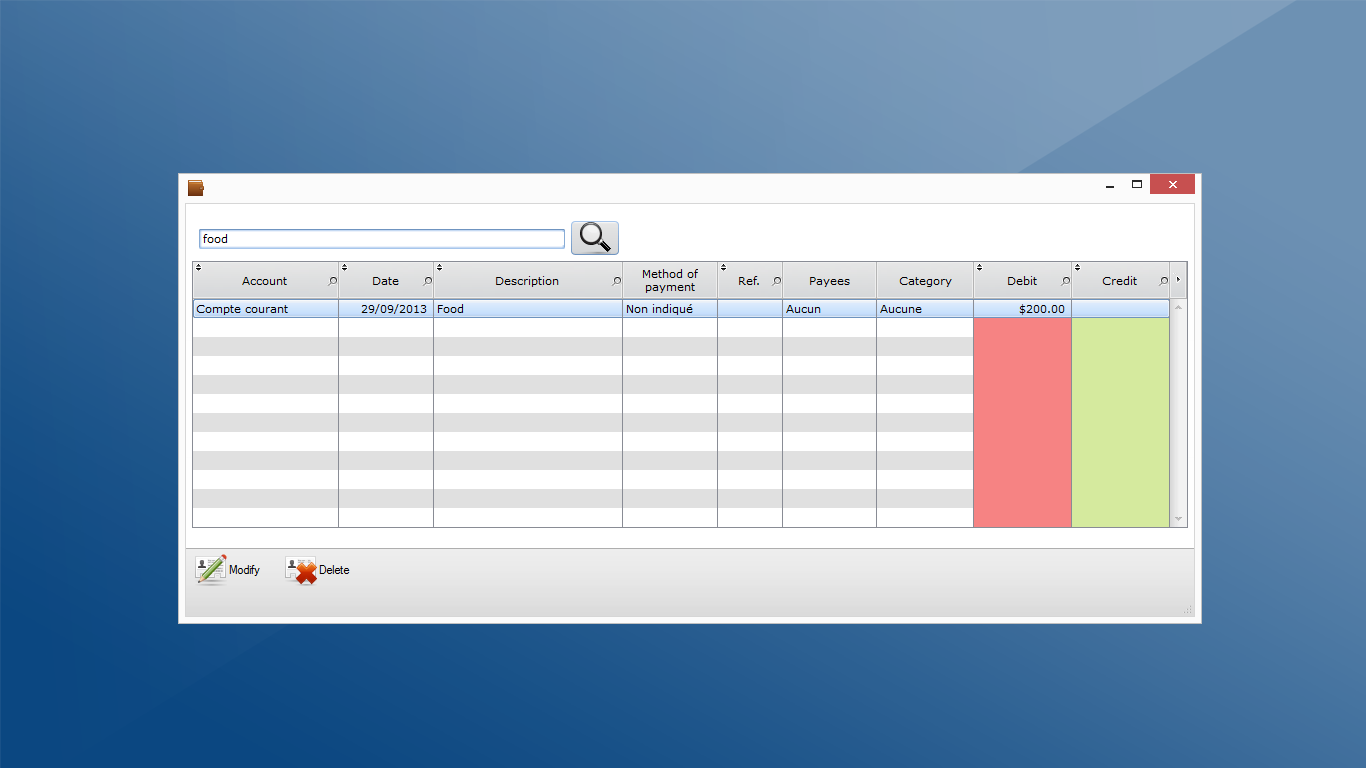The height and width of the screenshot is (768, 1366).
Task: Toggle sort arrows on Description column
Action: (439, 267)
